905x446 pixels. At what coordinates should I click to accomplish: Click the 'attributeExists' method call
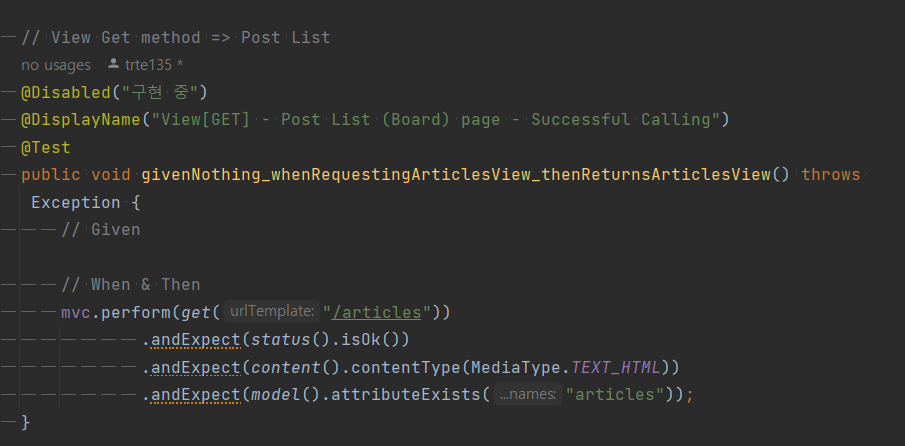[x=406, y=395]
